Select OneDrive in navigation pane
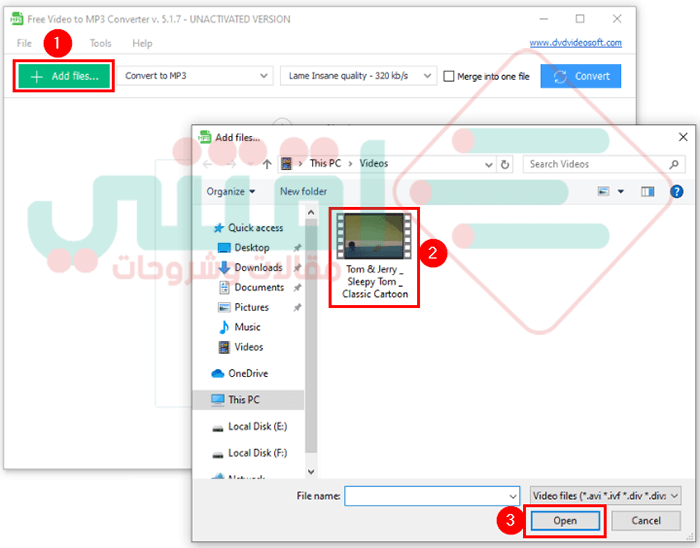This screenshot has height=548, width=700. coord(239,373)
